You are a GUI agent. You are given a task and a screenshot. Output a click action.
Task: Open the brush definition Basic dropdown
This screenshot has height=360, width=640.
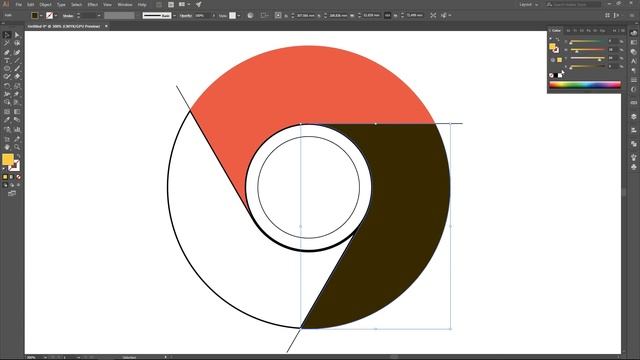point(174,16)
